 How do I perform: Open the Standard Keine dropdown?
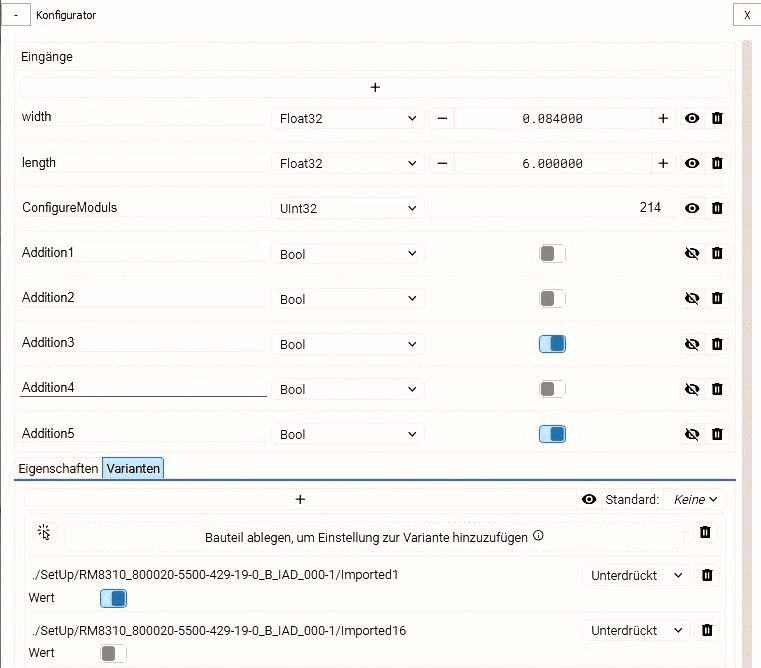(695, 500)
